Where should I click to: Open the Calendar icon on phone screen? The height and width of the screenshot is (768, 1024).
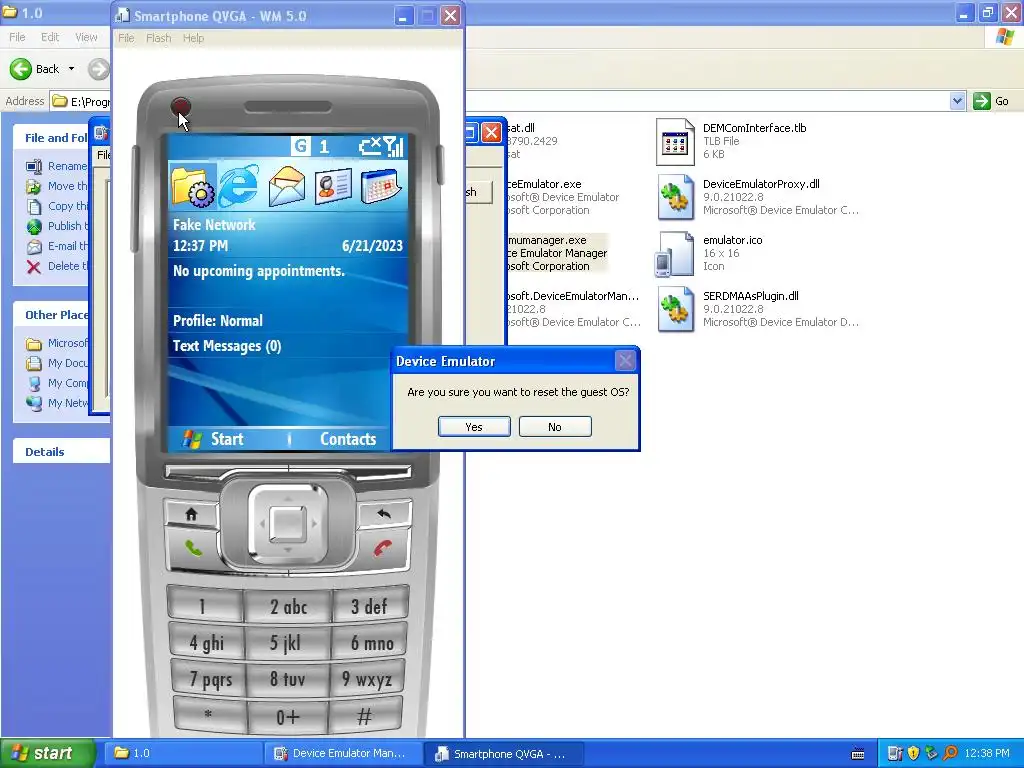[380, 185]
